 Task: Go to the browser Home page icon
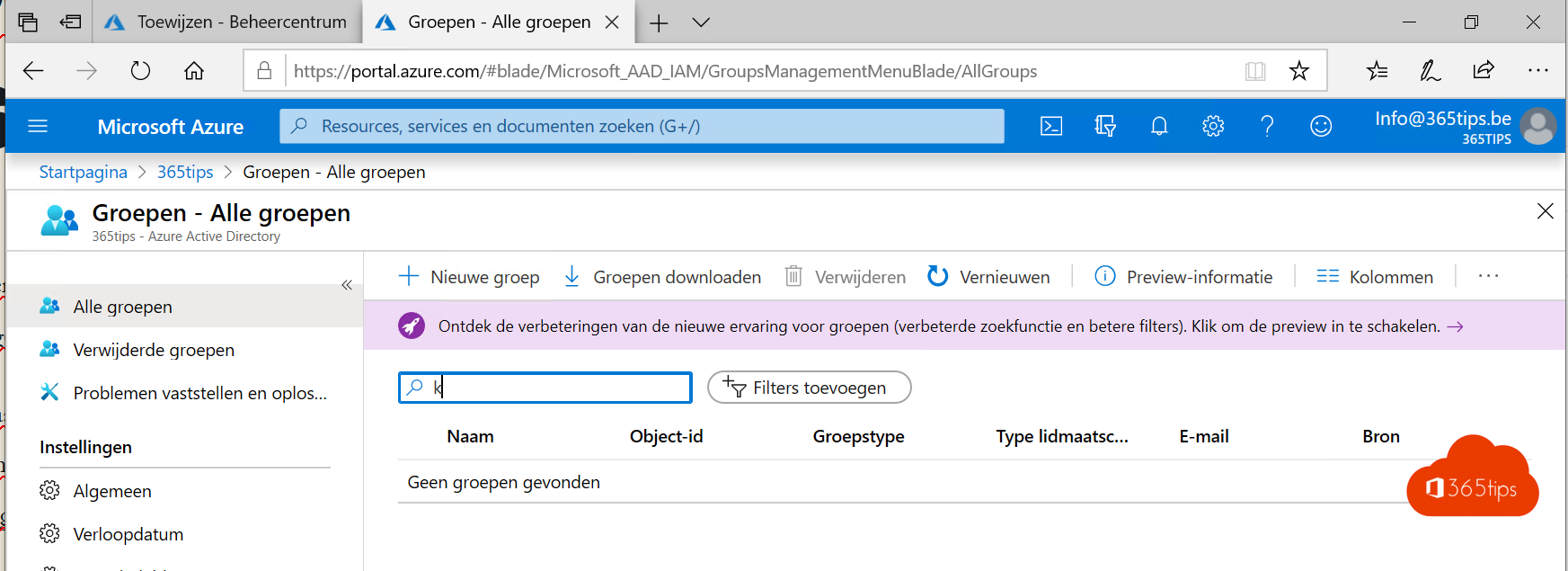point(194,70)
